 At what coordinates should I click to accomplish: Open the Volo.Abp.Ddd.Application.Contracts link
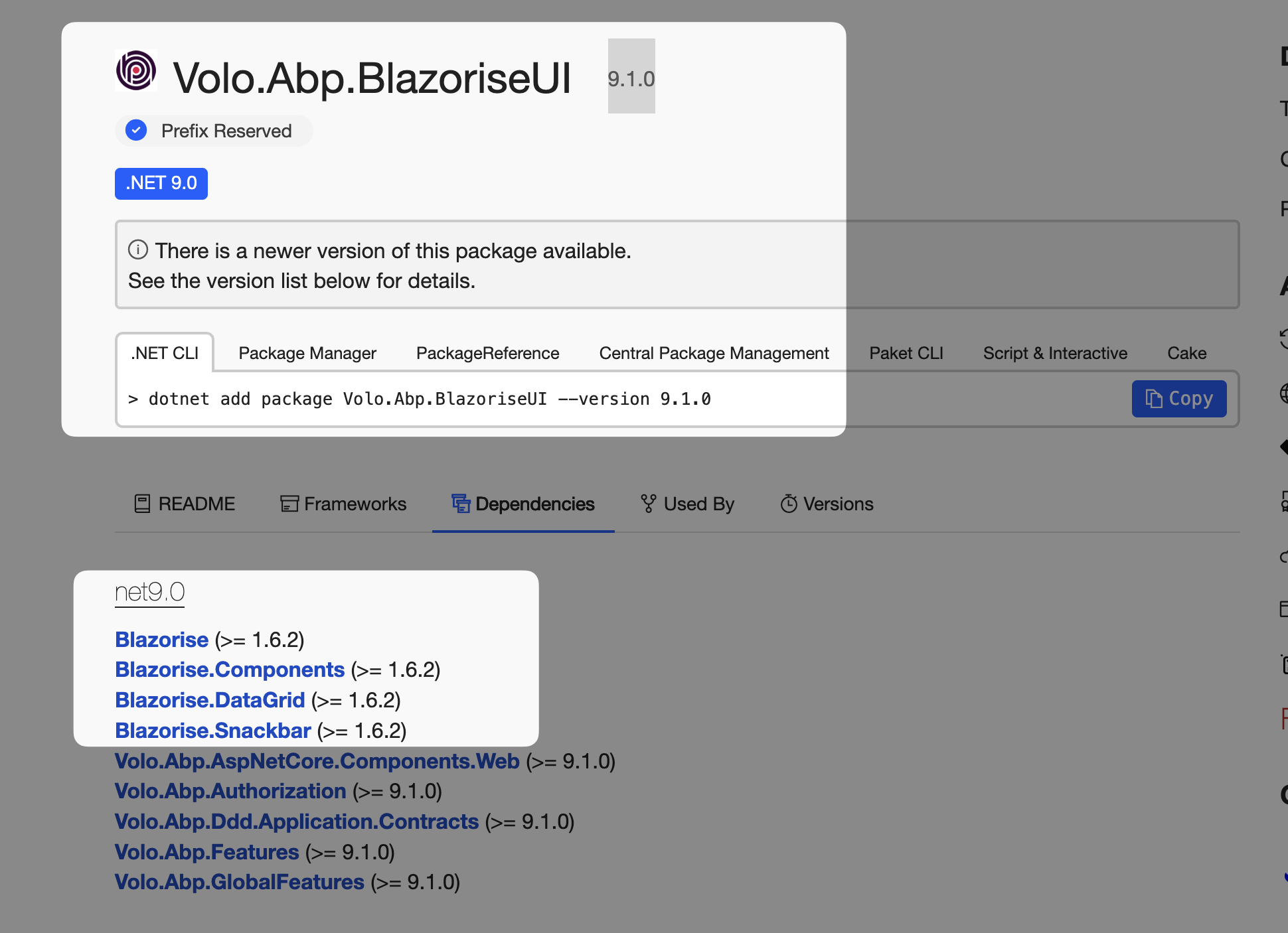(x=297, y=822)
